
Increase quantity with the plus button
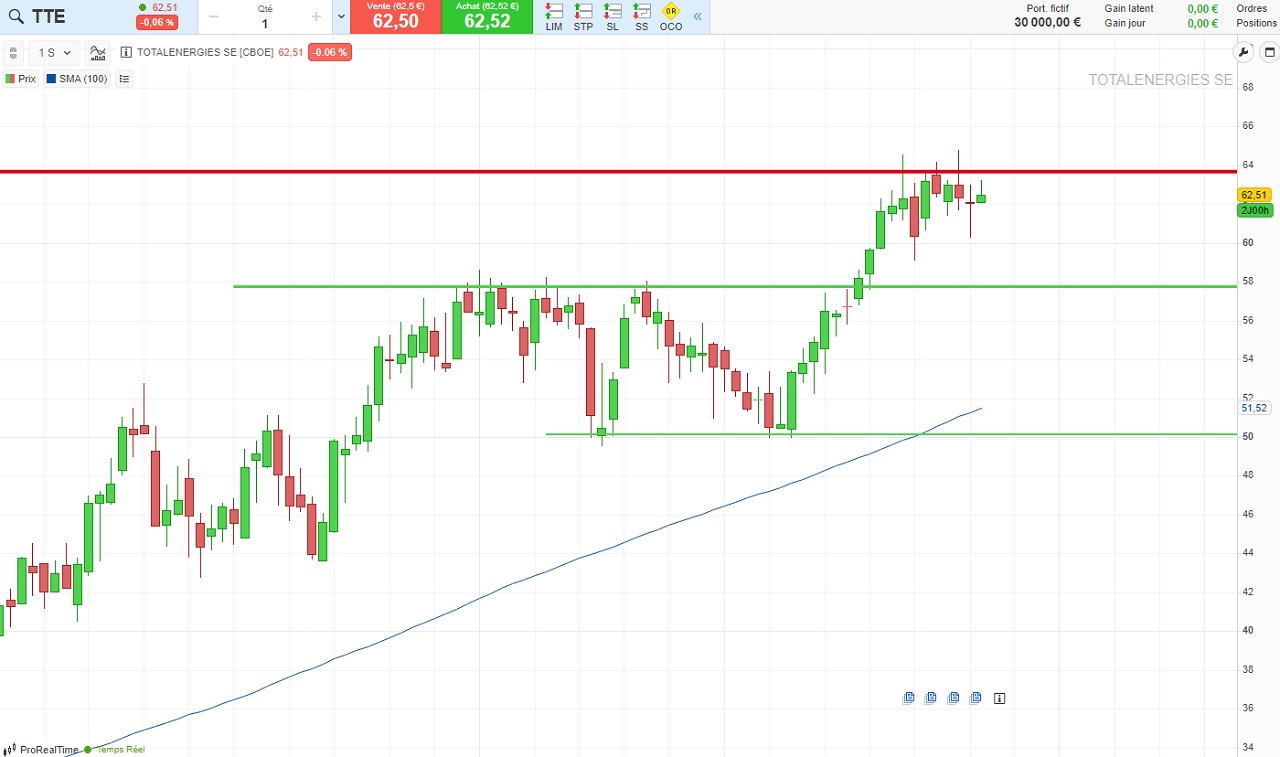pos(316,16)
